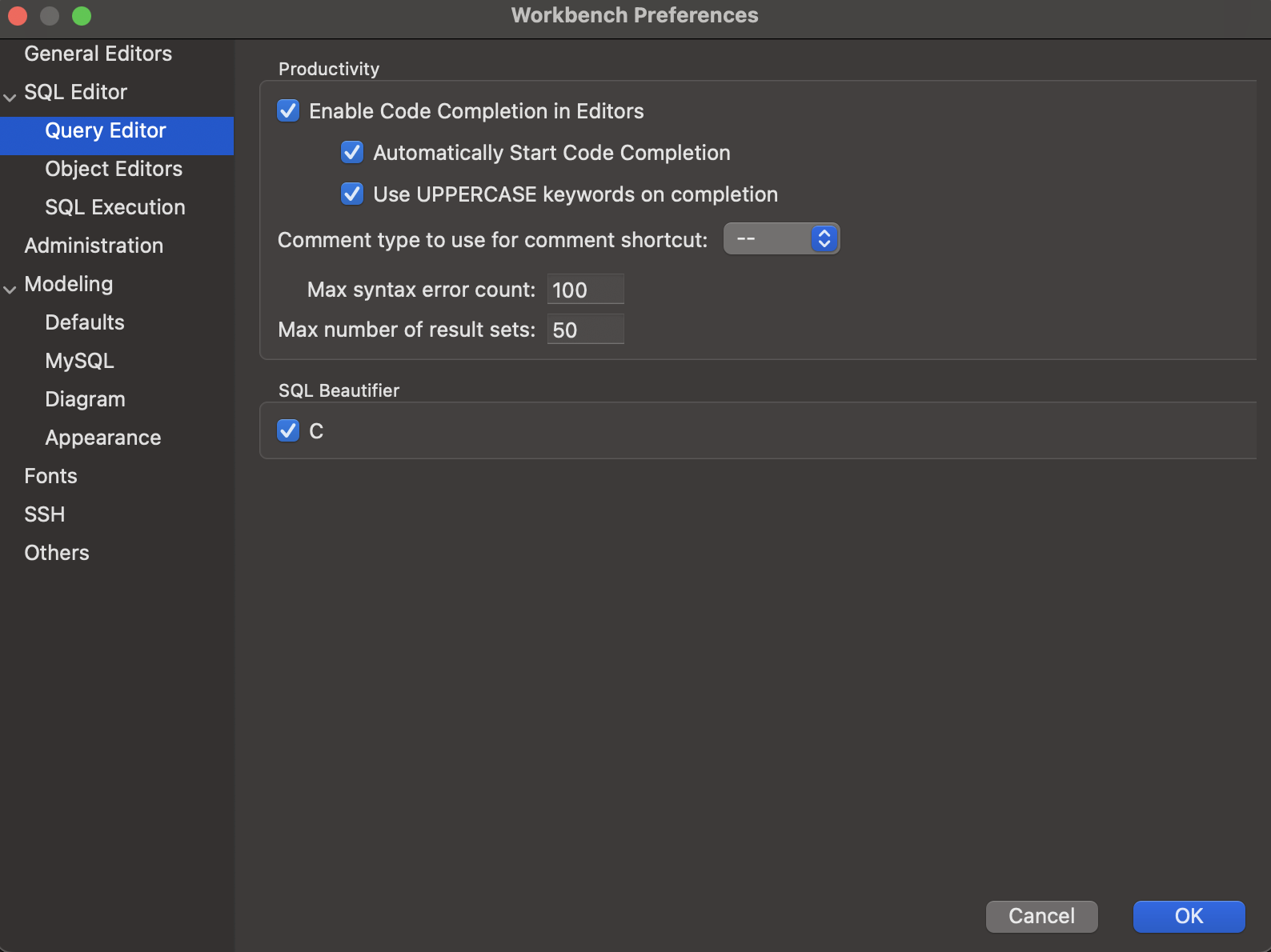The width and height of the screenshot is (1271, 952).
Task: Select the SQL Editor category
Action: point(76,92)
